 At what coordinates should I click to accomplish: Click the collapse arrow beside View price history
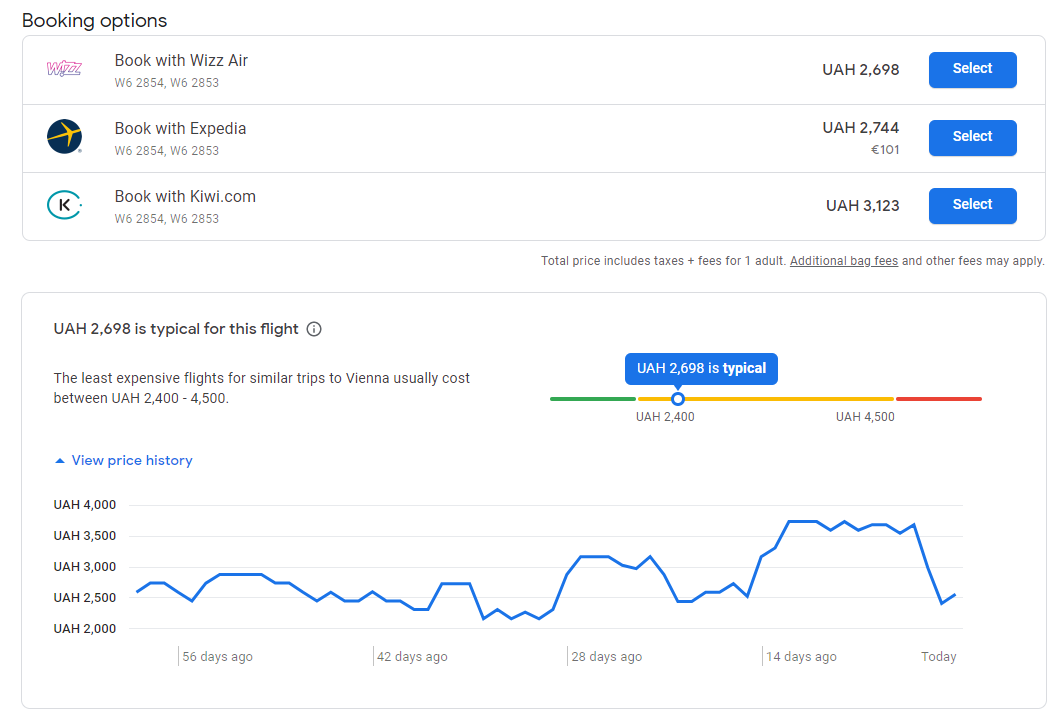pos(60,461)
